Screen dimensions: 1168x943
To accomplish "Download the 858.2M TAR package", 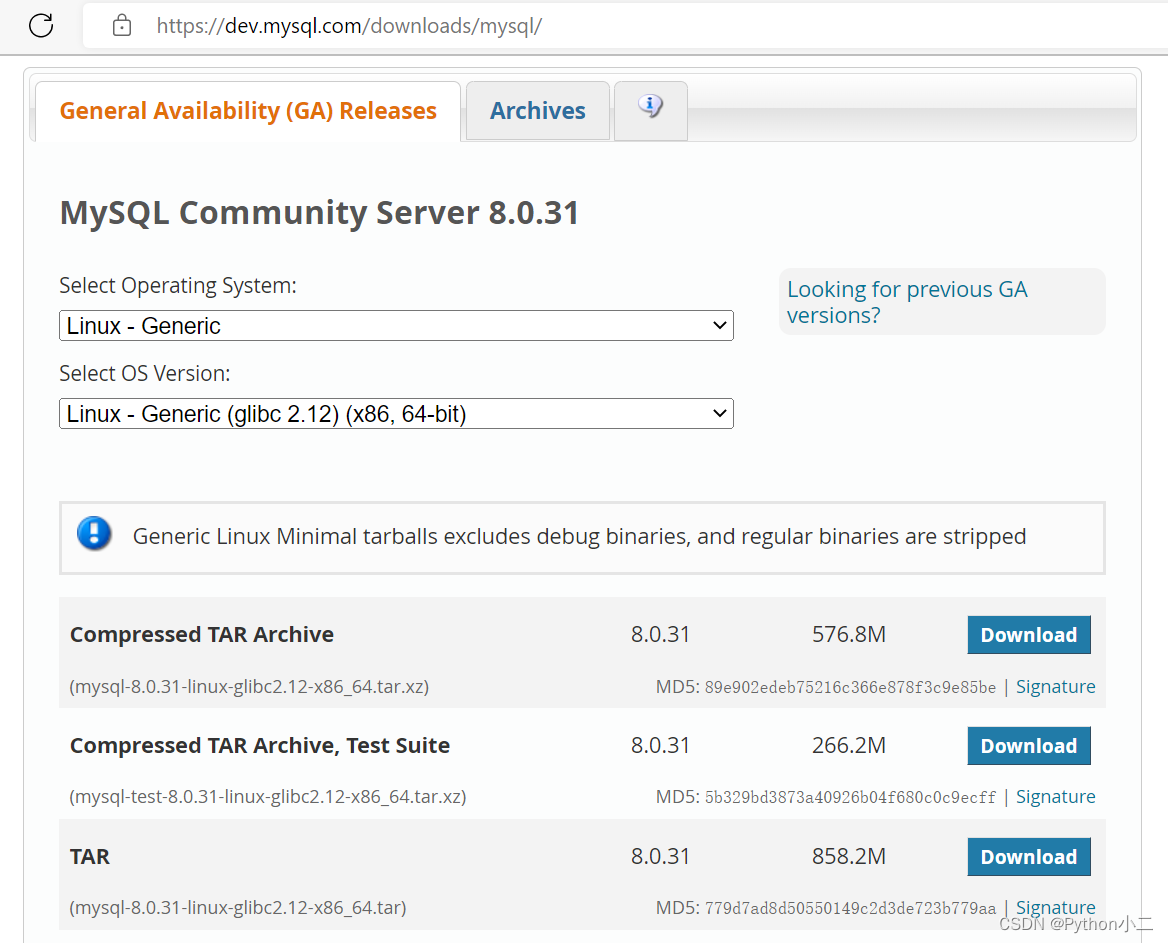I will point(1028,857).
